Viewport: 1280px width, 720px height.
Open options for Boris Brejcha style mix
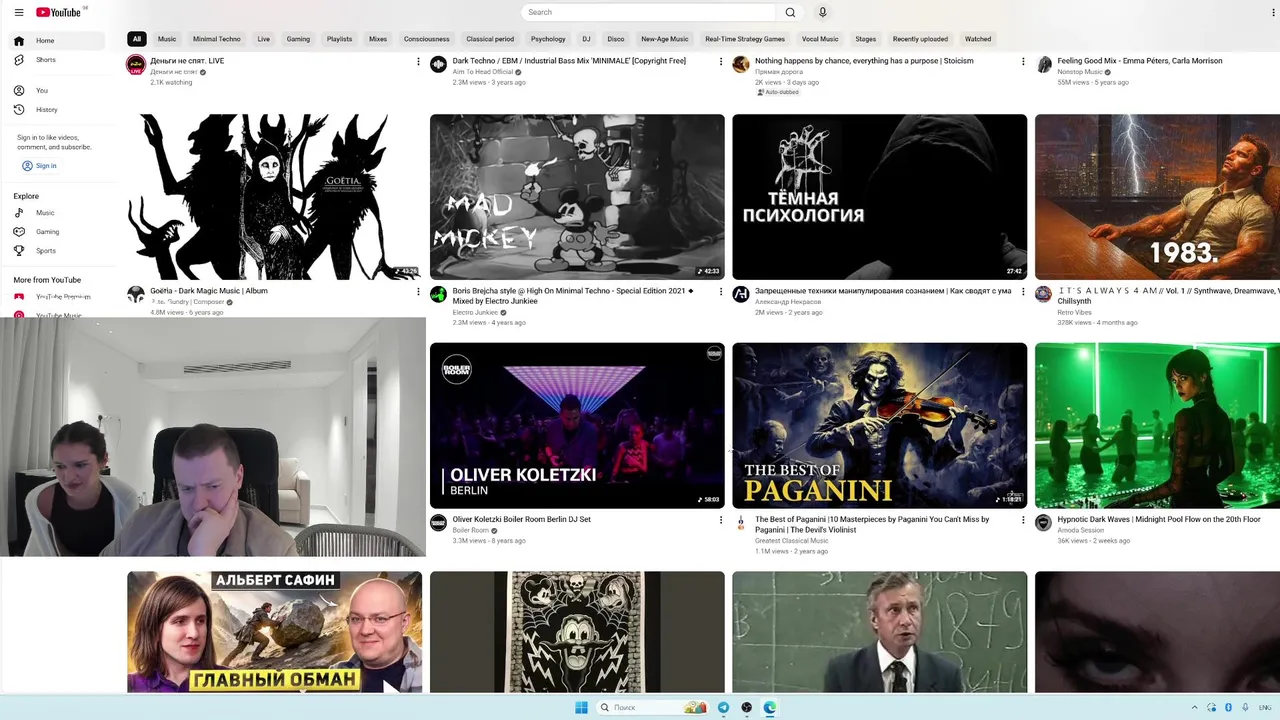point(721,292)
